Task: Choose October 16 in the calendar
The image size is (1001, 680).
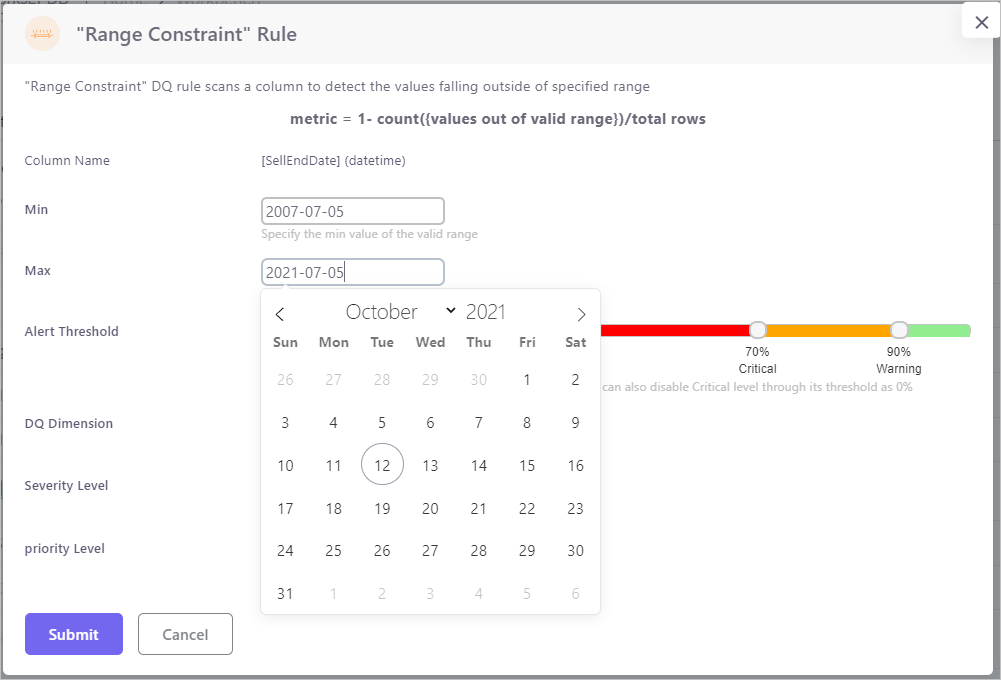Action: (x=575, y=465)
